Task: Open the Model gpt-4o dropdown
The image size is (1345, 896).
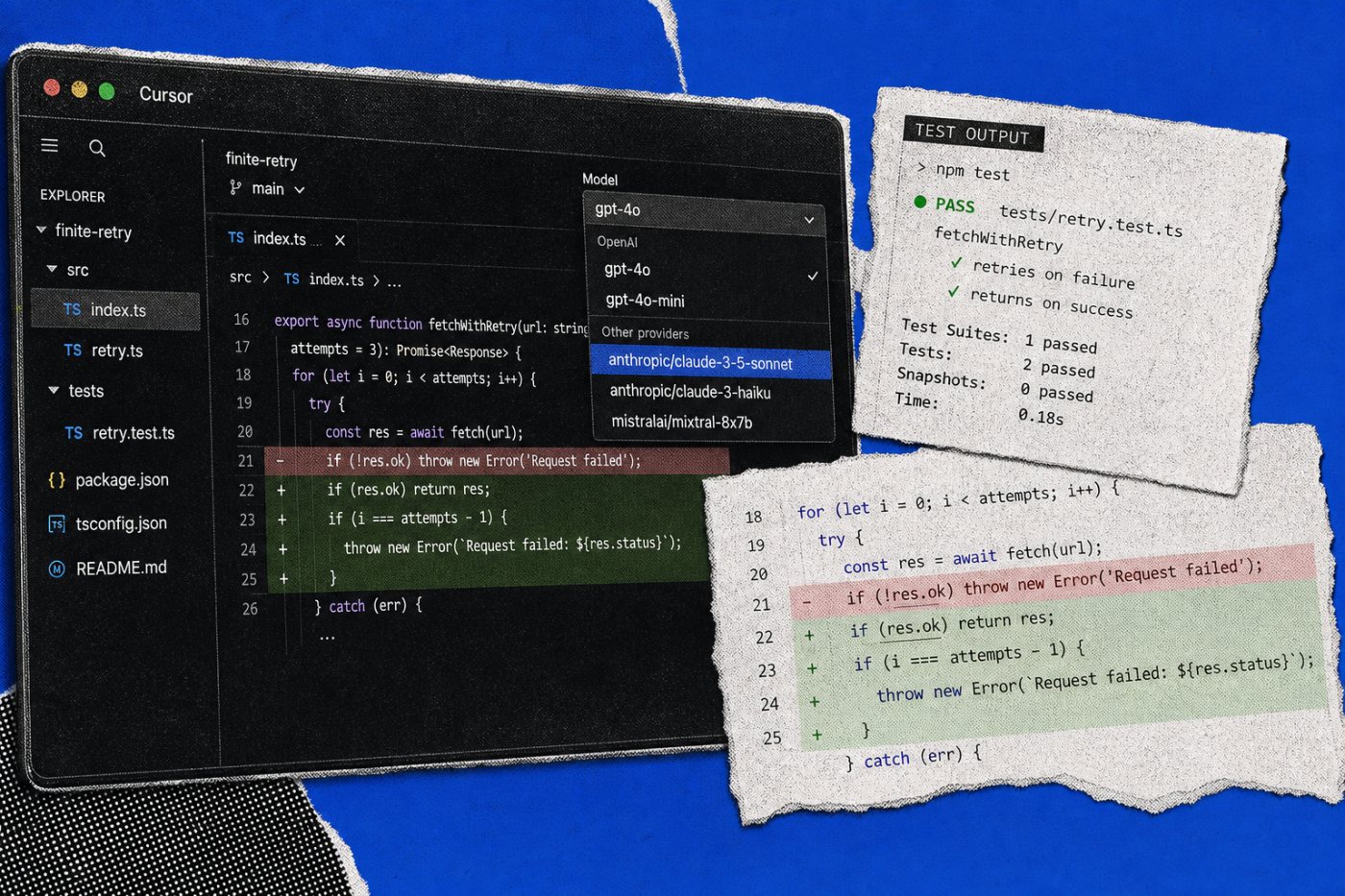Action: coord(704,214)
